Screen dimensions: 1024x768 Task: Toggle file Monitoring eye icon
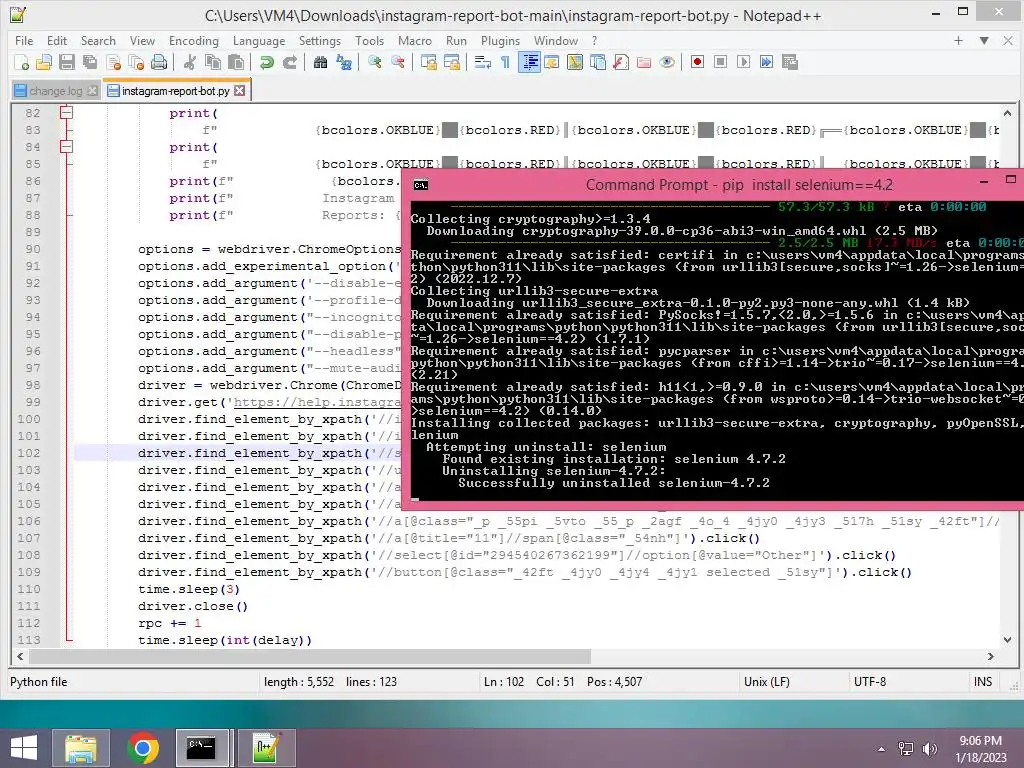click(667, 62)
